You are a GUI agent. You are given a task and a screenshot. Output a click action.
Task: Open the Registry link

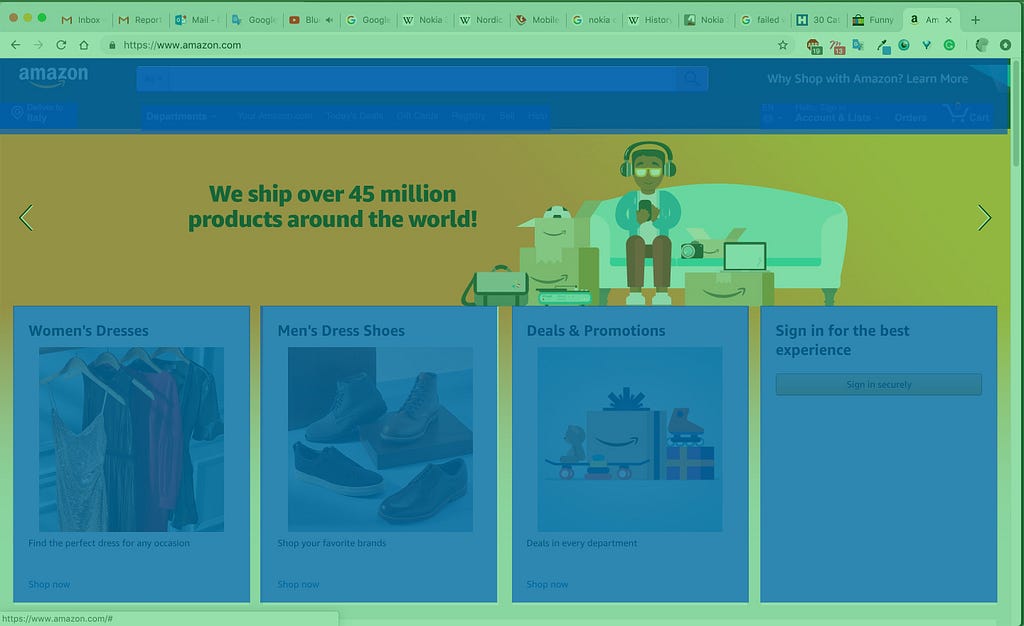point(468,116)
